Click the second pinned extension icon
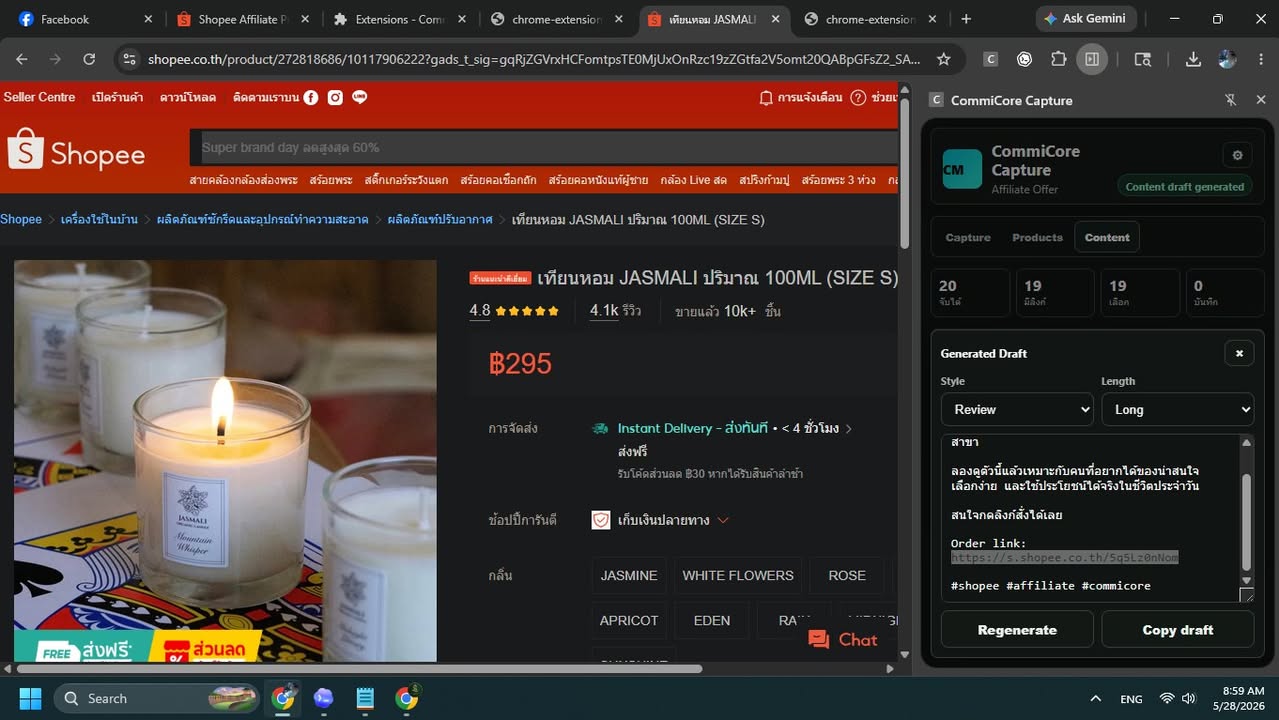1279x720 pixels. tap(1024, 59)
